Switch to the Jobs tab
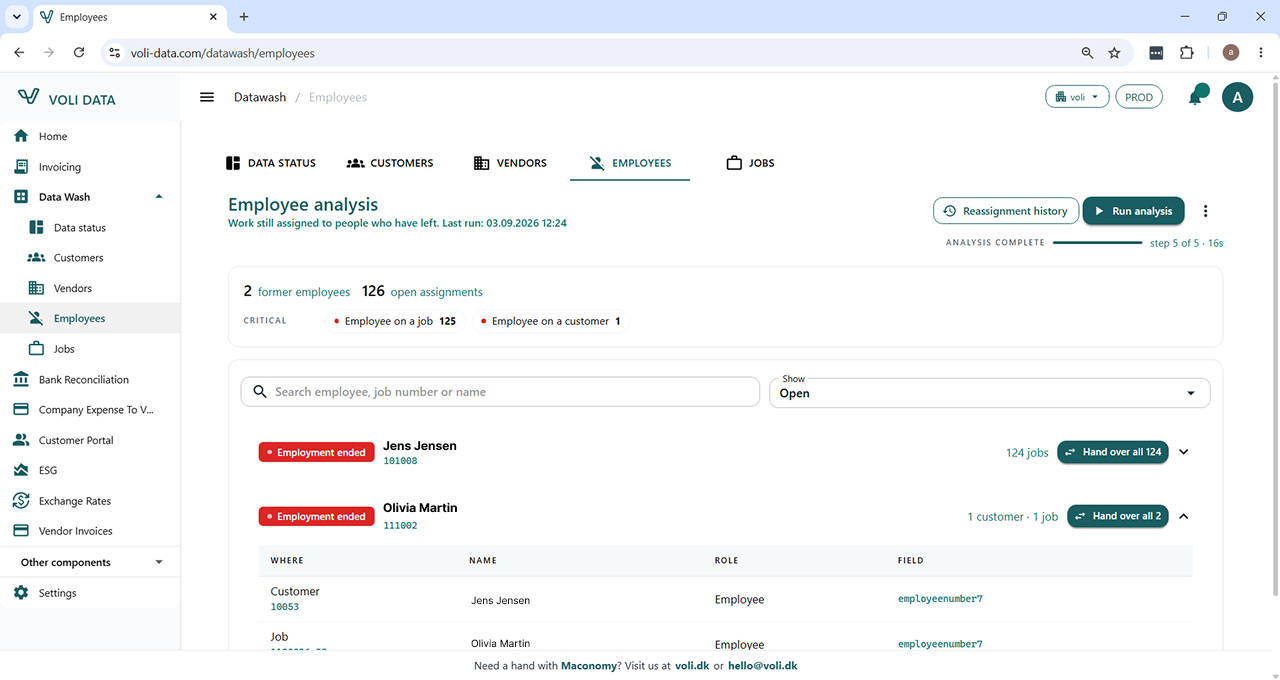The image size is (1280, 680). (750, 163)
